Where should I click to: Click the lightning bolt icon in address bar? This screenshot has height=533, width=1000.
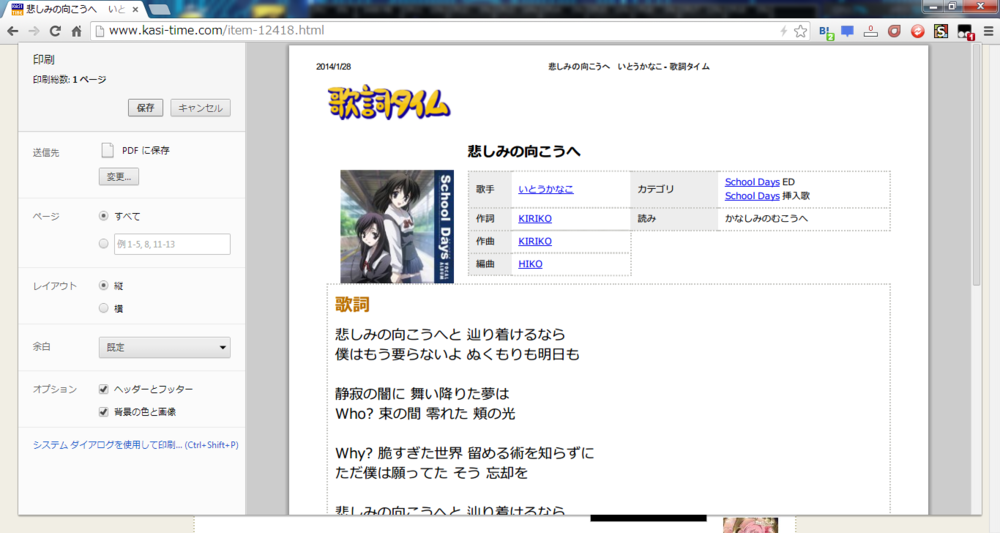pyautogui.click(x=783, y=31)
